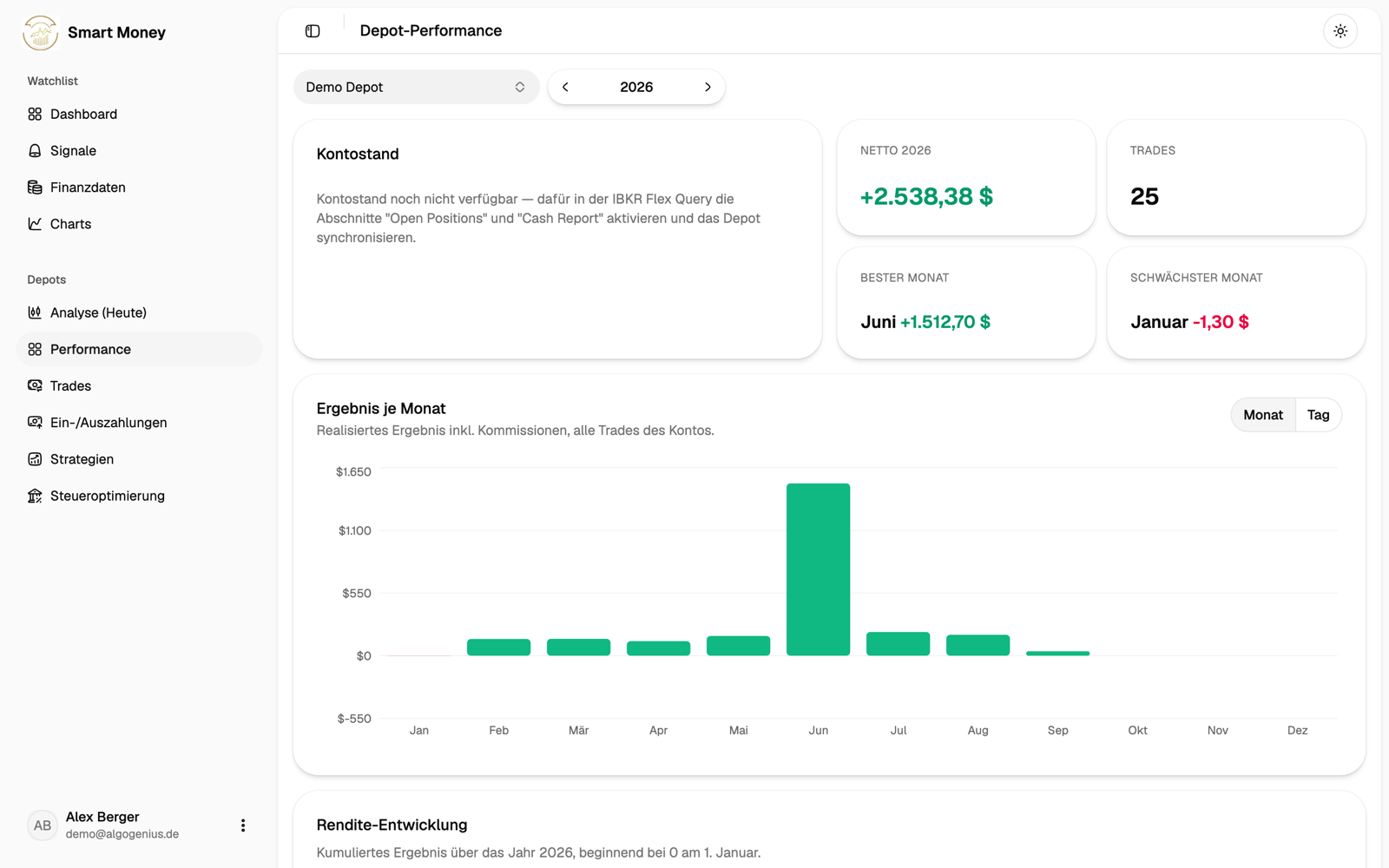Click the Kontostand heading

(x=358, y=154)
